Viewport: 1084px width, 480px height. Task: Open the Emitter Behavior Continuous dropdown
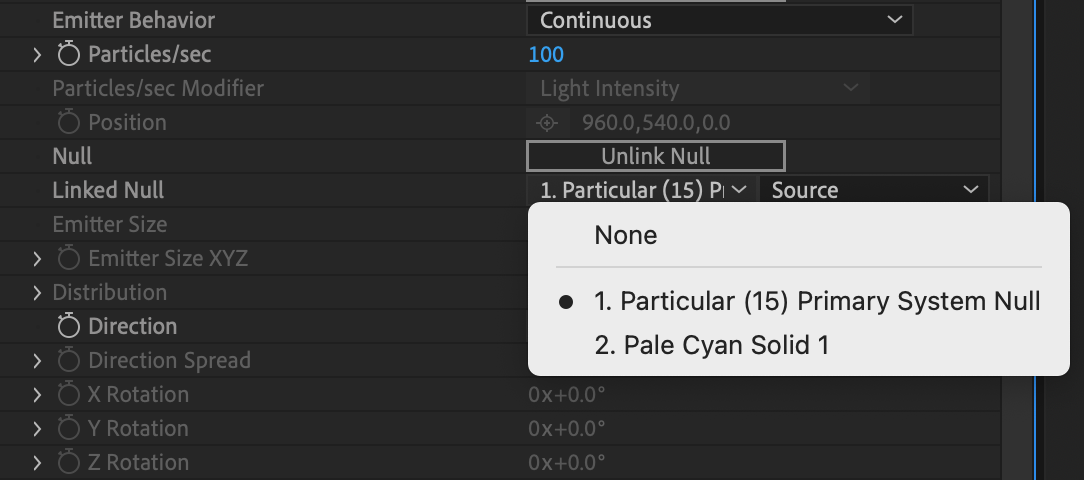(720, 20)
